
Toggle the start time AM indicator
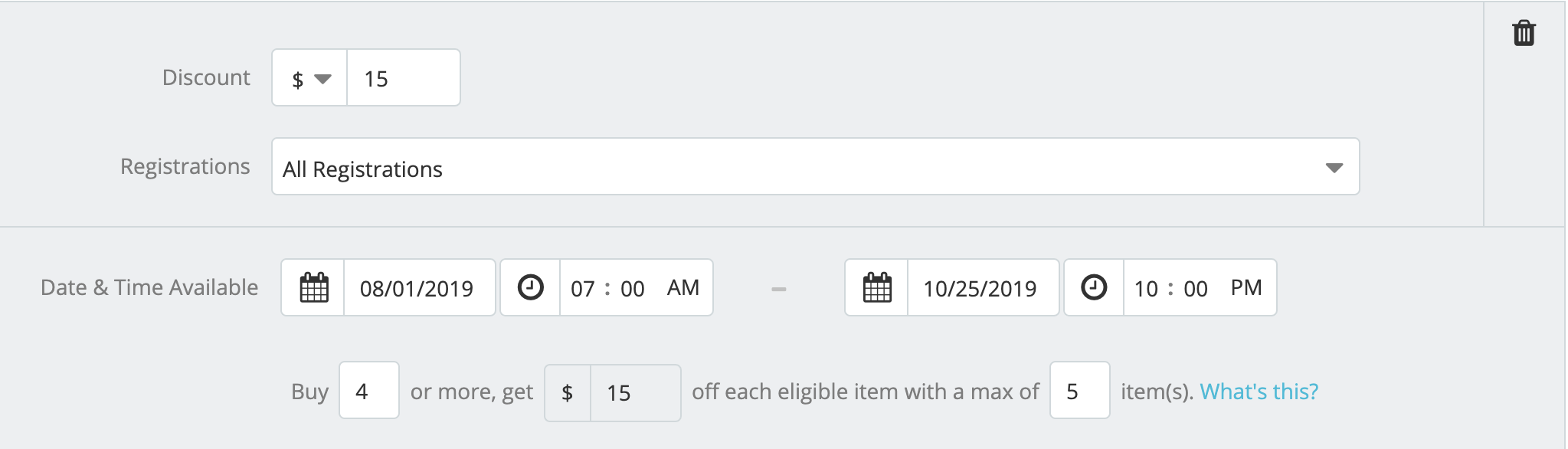click(x=683, y=287)
